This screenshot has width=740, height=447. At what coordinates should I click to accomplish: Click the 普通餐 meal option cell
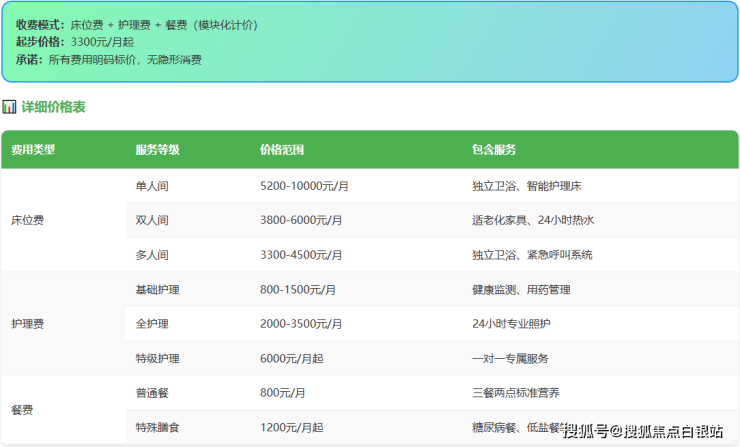(152, 393)
